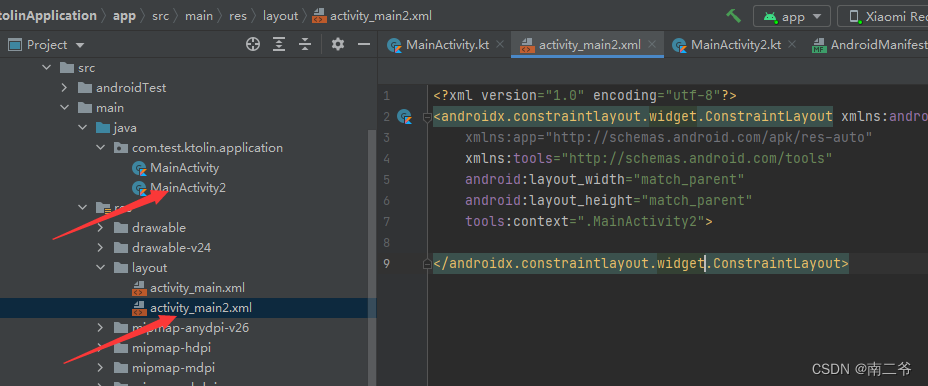Click the fold marker at closing ConstraintLayout tag
928x386 pixels.
pos(427,263)
